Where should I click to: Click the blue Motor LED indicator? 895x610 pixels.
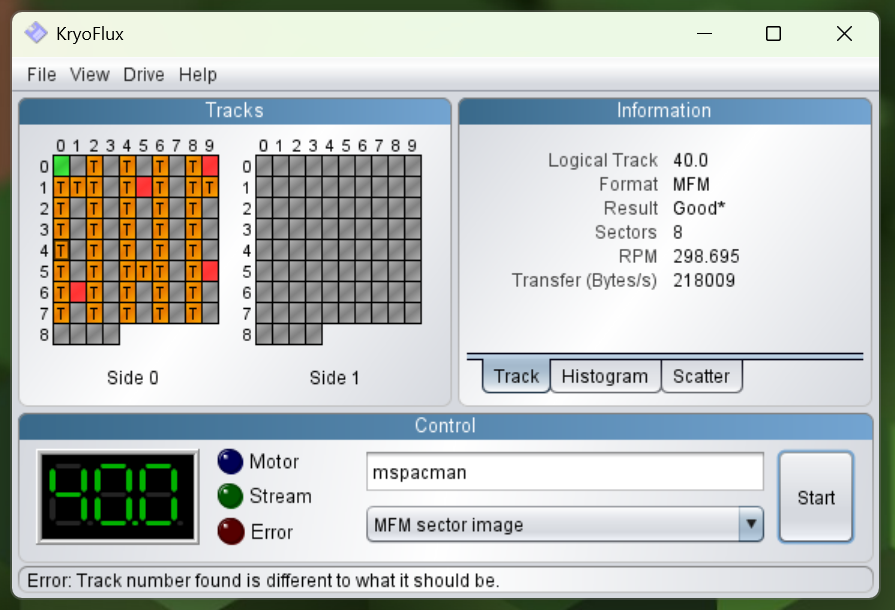tap(231, 462)
